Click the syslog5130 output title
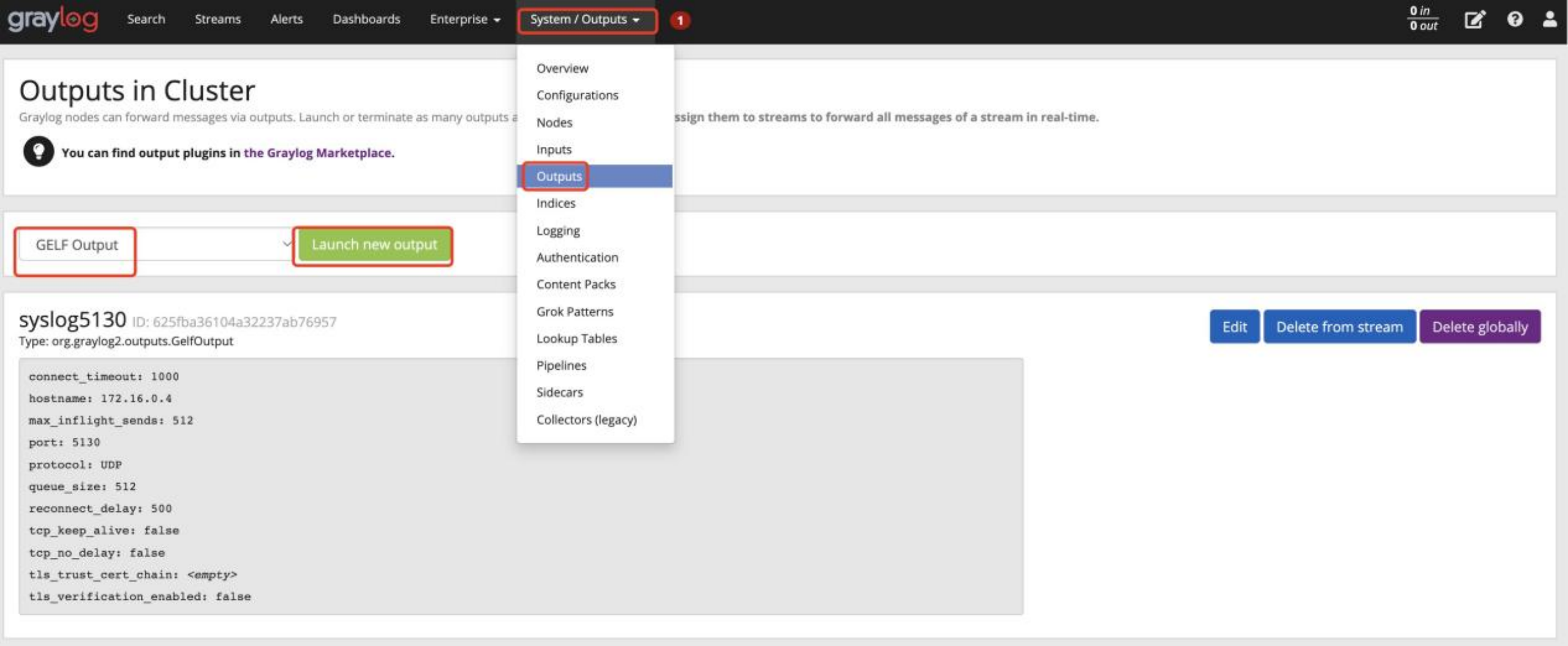 pos(72,320)
